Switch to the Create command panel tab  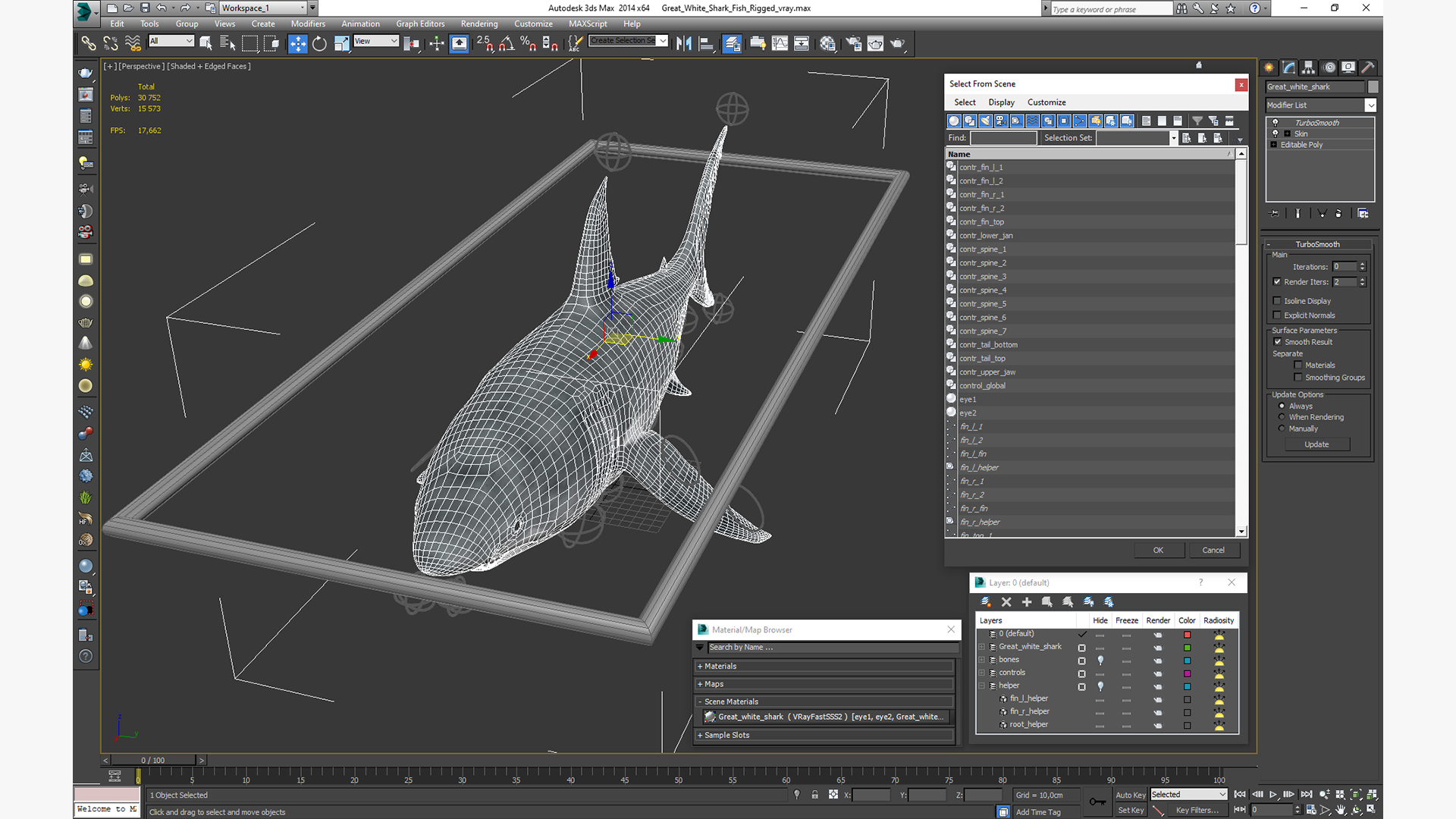click(x=1269, y=67)
